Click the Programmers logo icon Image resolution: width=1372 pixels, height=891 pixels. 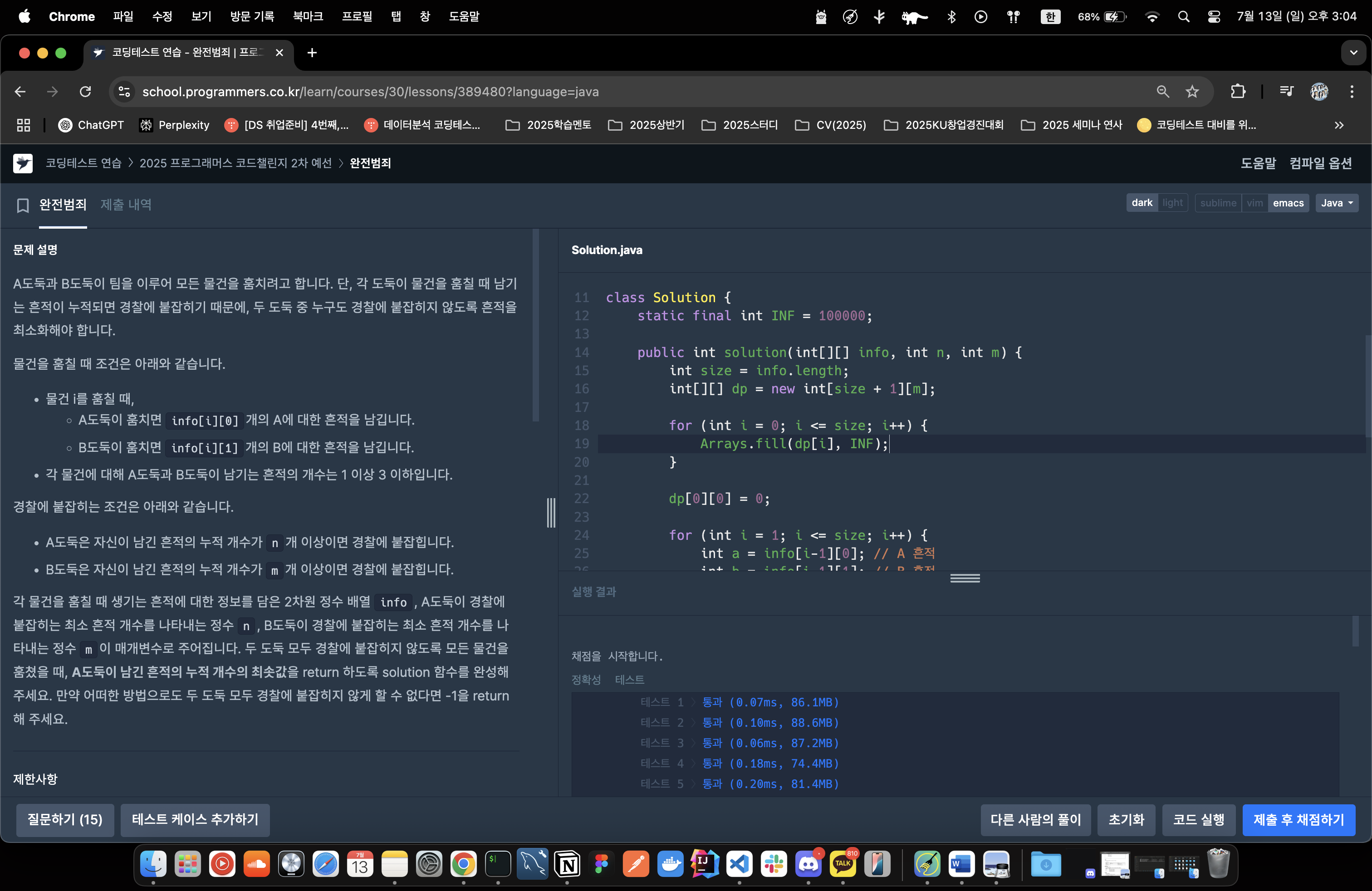tap(23, 163)
